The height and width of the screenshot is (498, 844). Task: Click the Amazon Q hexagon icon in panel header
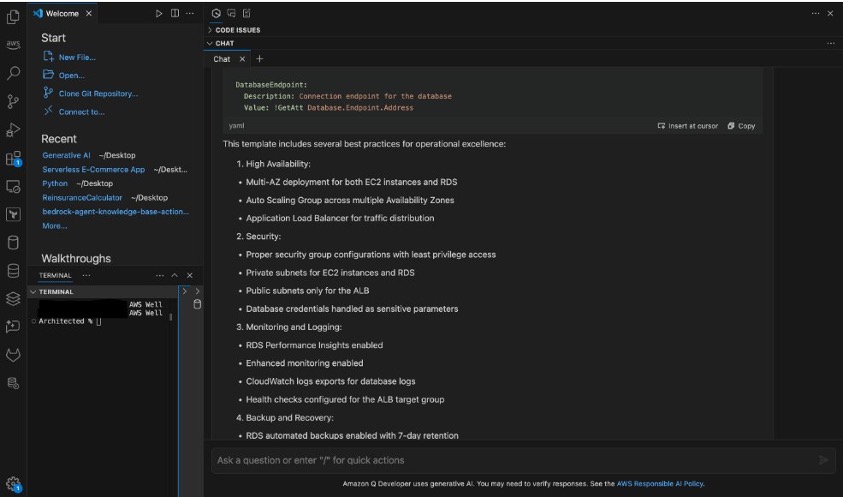click(216, 13)
